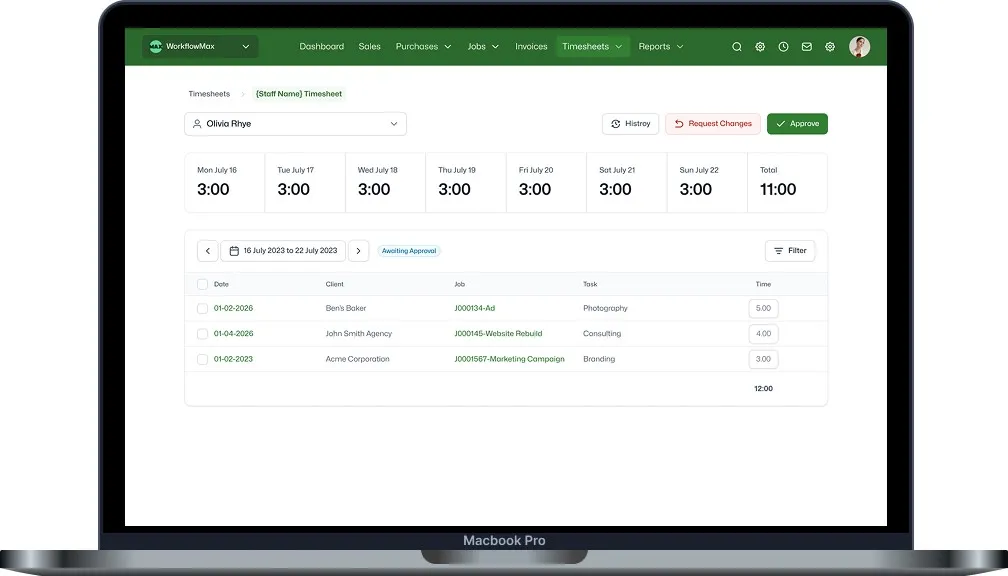Go to Timesheets breadcrumb link
The width and height of the screenshot is (1008, 576).
coord(209,94)
